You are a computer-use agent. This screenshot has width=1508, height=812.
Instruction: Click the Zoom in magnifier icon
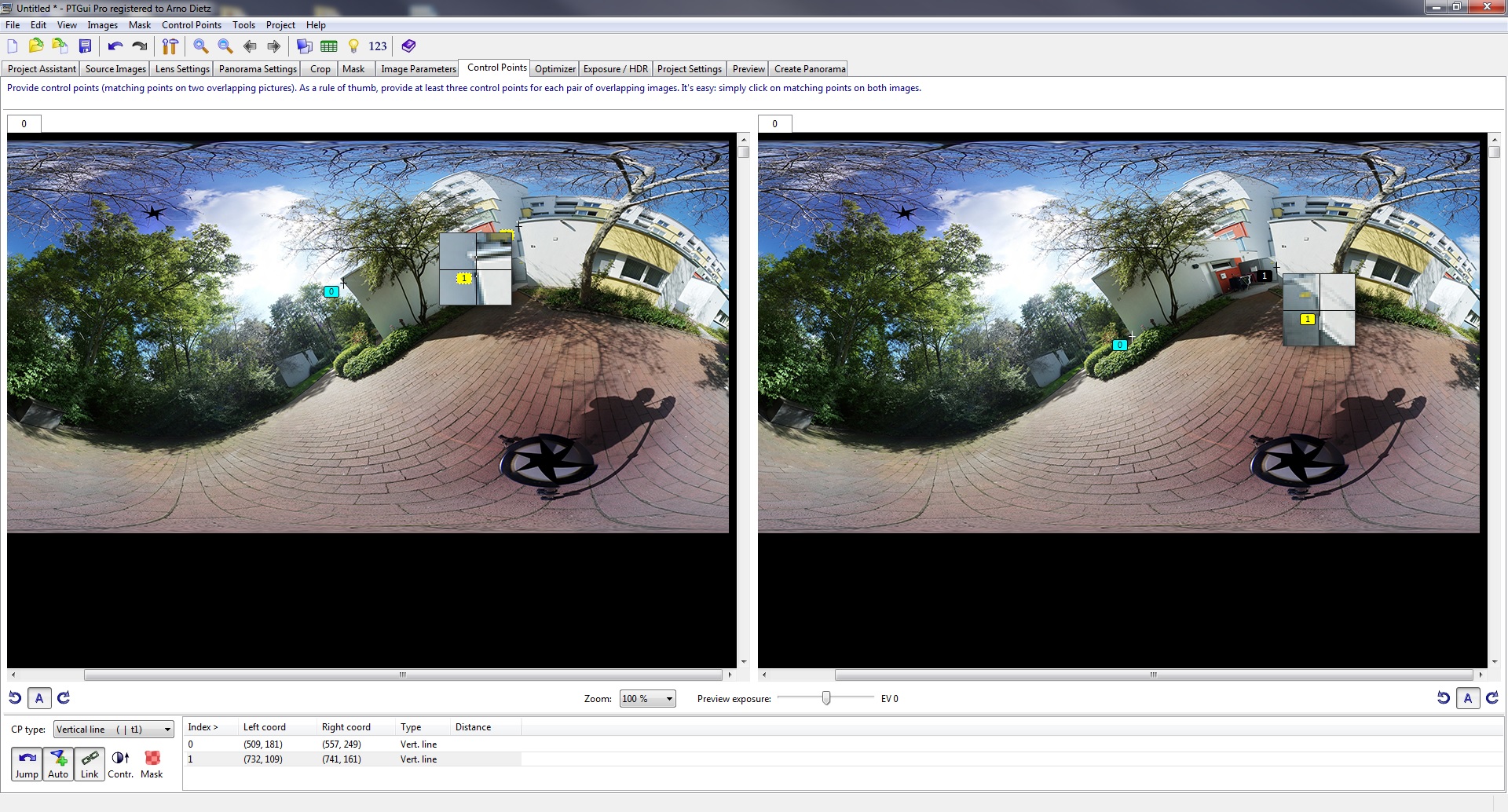(x=200, y=46)
